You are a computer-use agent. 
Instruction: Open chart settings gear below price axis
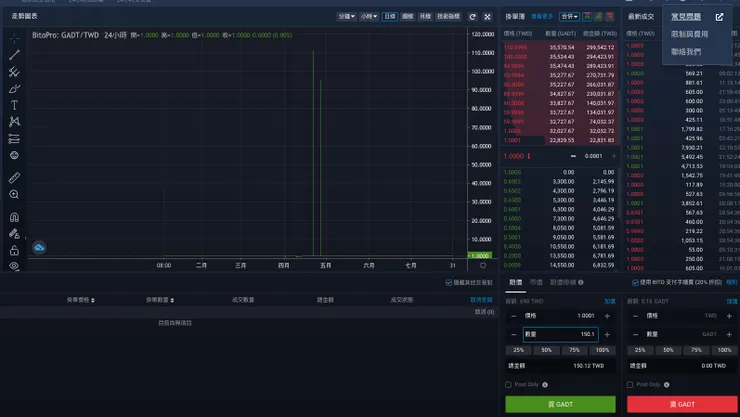483,266
